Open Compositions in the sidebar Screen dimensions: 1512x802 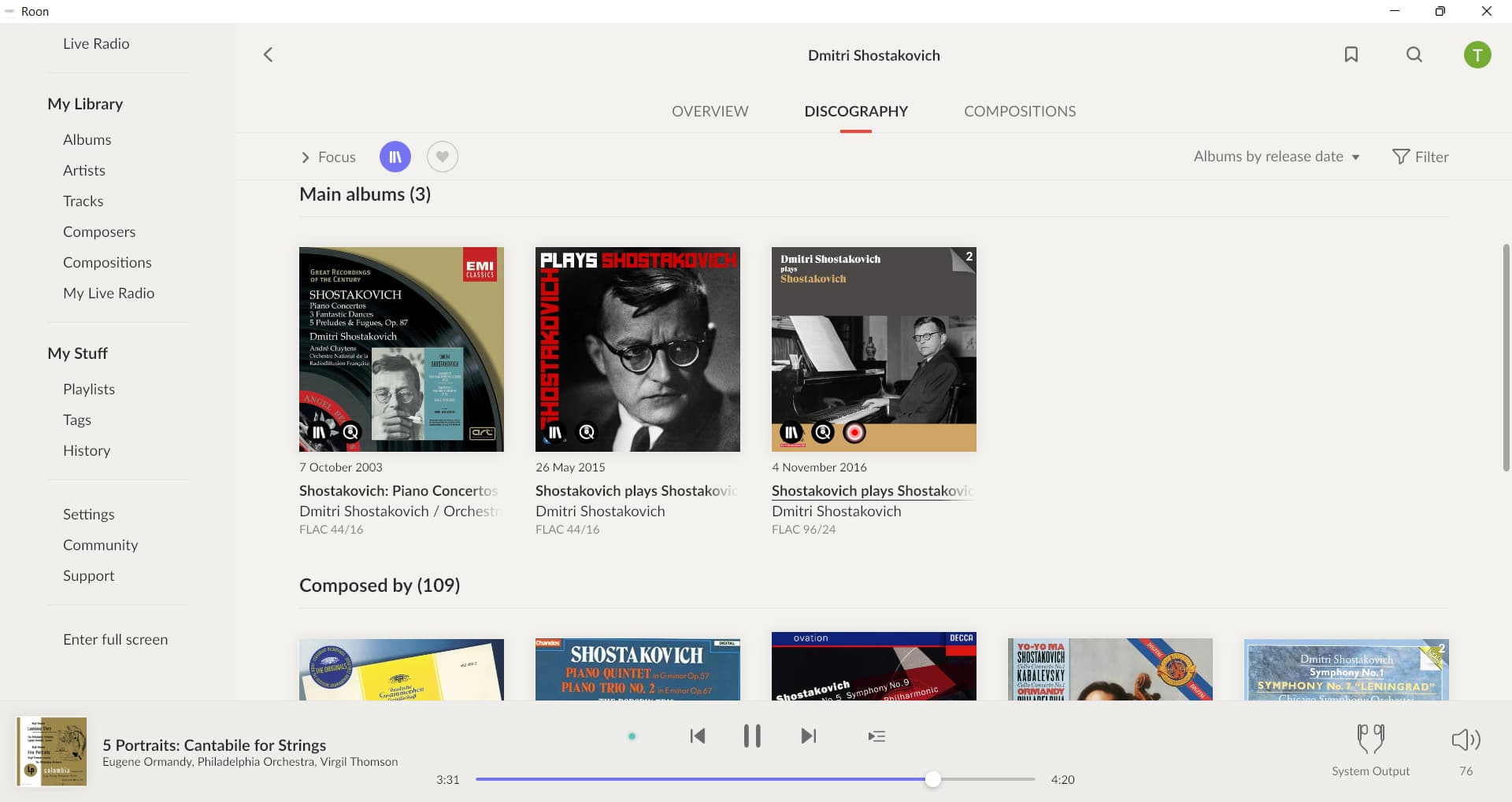107,262
